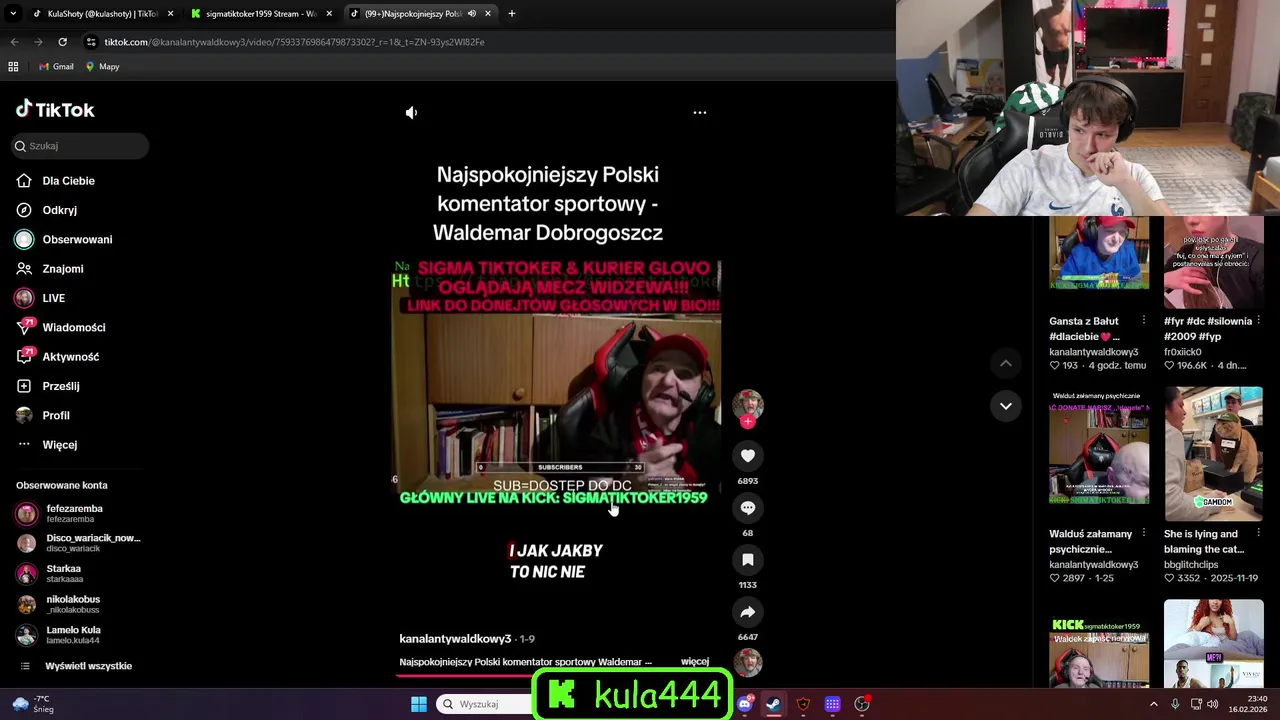Focus the Szukaj search field
This screenshot has width=1280, height=720.
point(81,146)
